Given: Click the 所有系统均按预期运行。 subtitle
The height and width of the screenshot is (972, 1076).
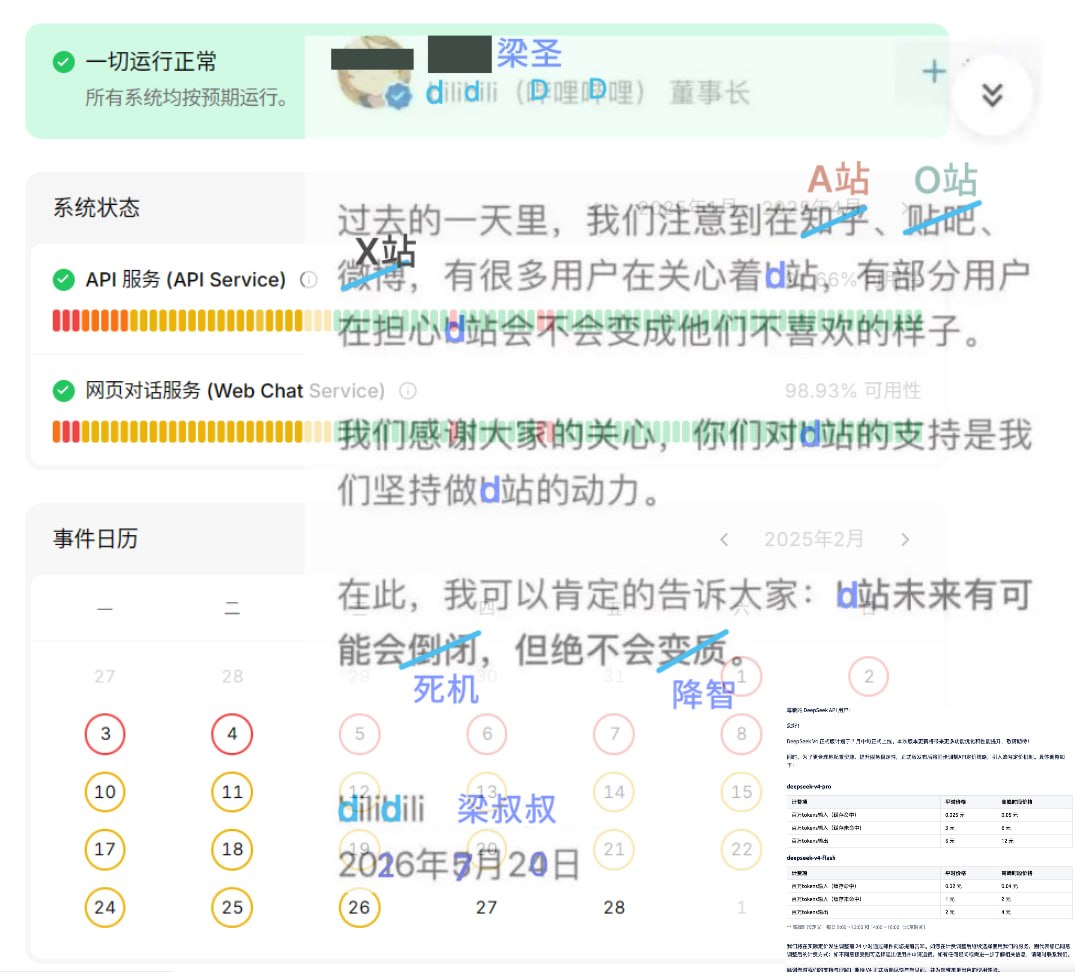Looking at the screenshot, I should pos(187,97).
